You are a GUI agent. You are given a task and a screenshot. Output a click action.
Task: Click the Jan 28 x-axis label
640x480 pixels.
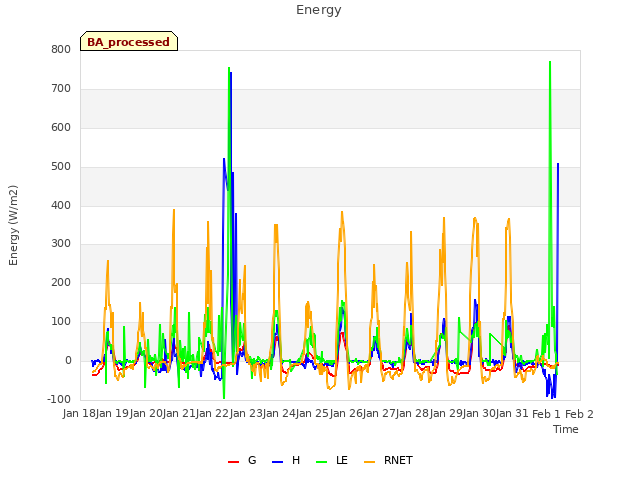[x=413, y=413]
